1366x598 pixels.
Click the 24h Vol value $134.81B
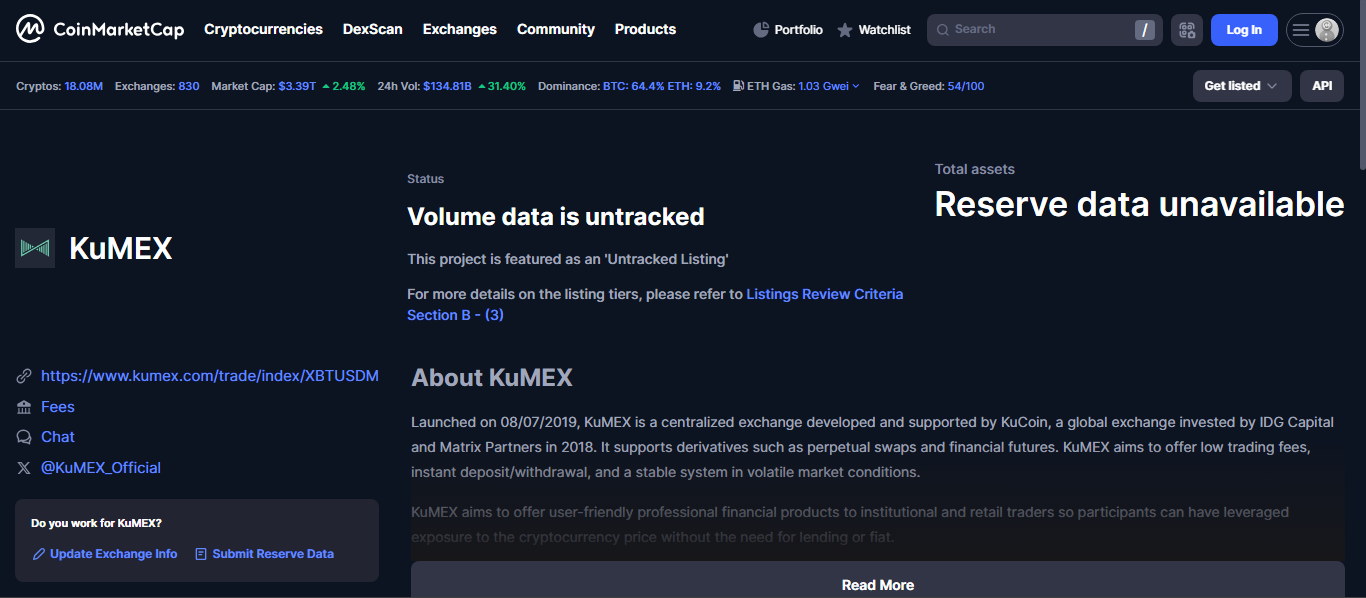coord(447,86)
